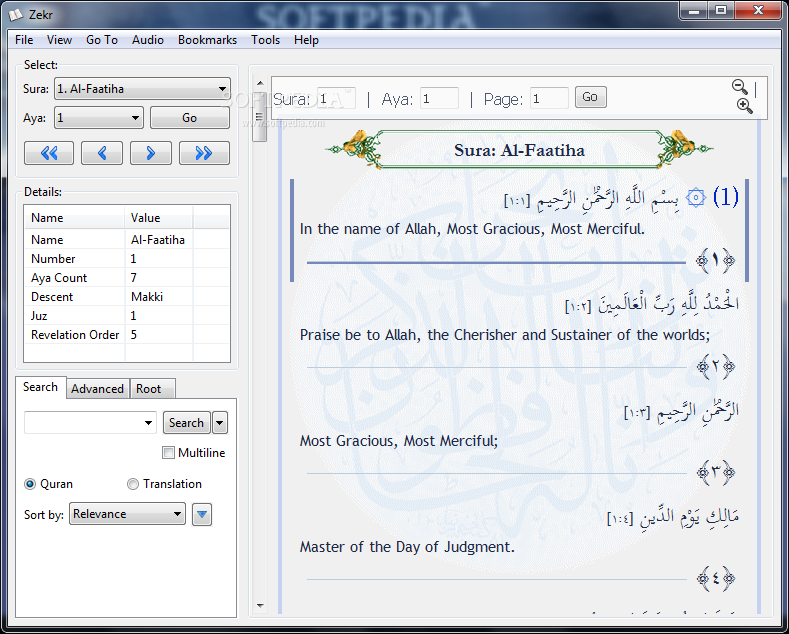Click the Makki value cell
789x634 pixels.
159,297
